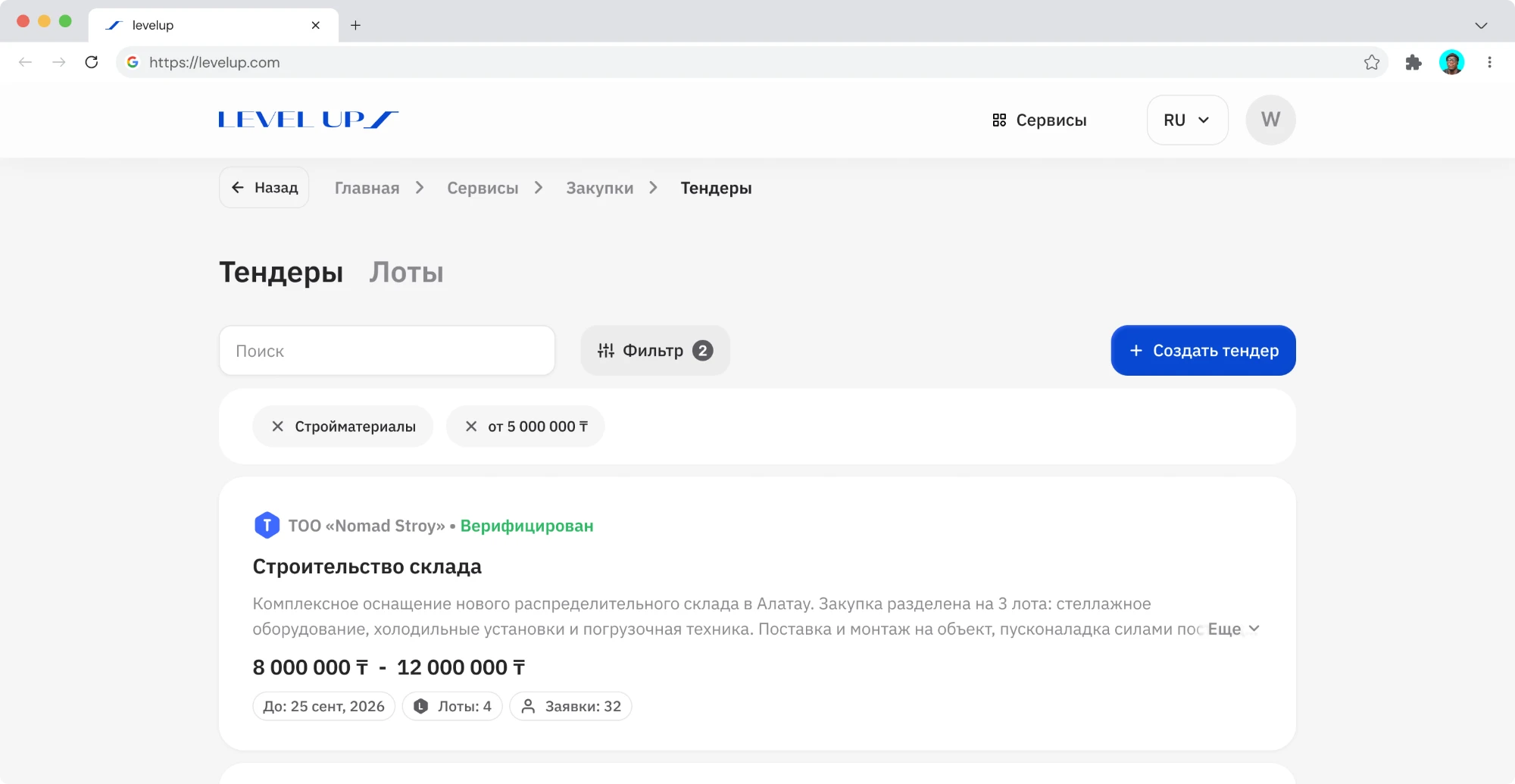Viewport: 1515px width, 784px height.
Task: Go forward with browser forward arrow
Action: [58, 62]
